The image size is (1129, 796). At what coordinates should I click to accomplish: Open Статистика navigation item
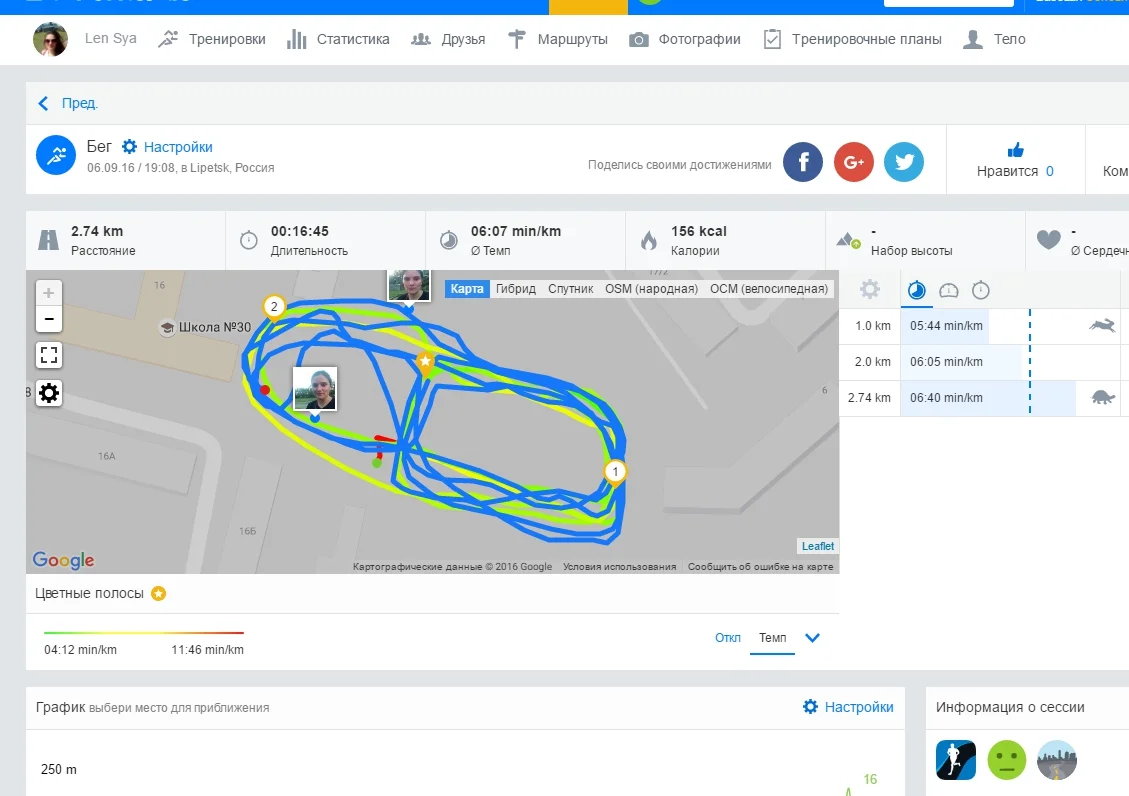(338, 39)
